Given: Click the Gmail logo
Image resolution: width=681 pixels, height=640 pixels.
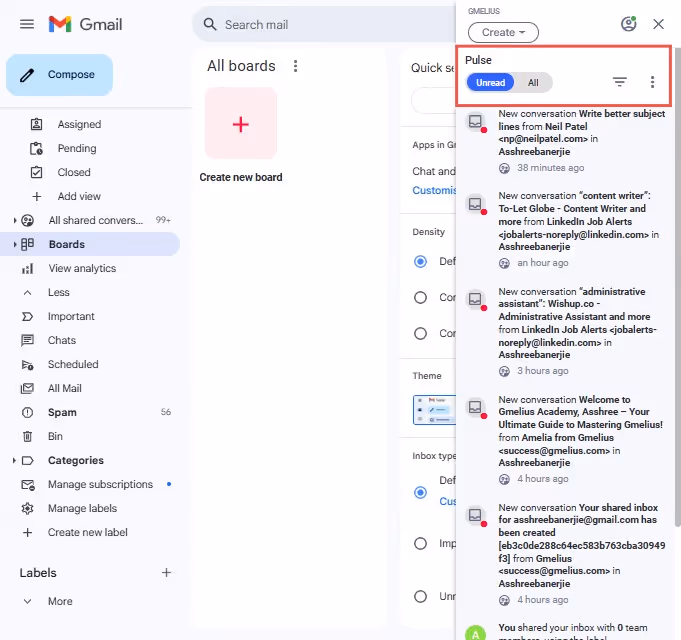Looking at the screenshot, I should (86, 24).
